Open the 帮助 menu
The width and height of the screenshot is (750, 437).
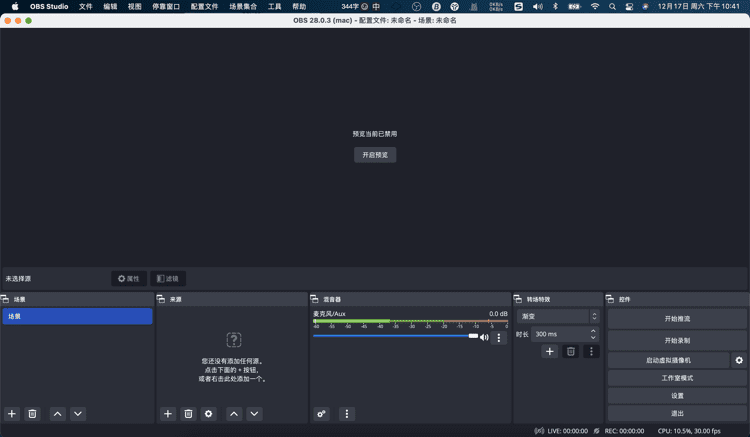(x=299, y=6)
